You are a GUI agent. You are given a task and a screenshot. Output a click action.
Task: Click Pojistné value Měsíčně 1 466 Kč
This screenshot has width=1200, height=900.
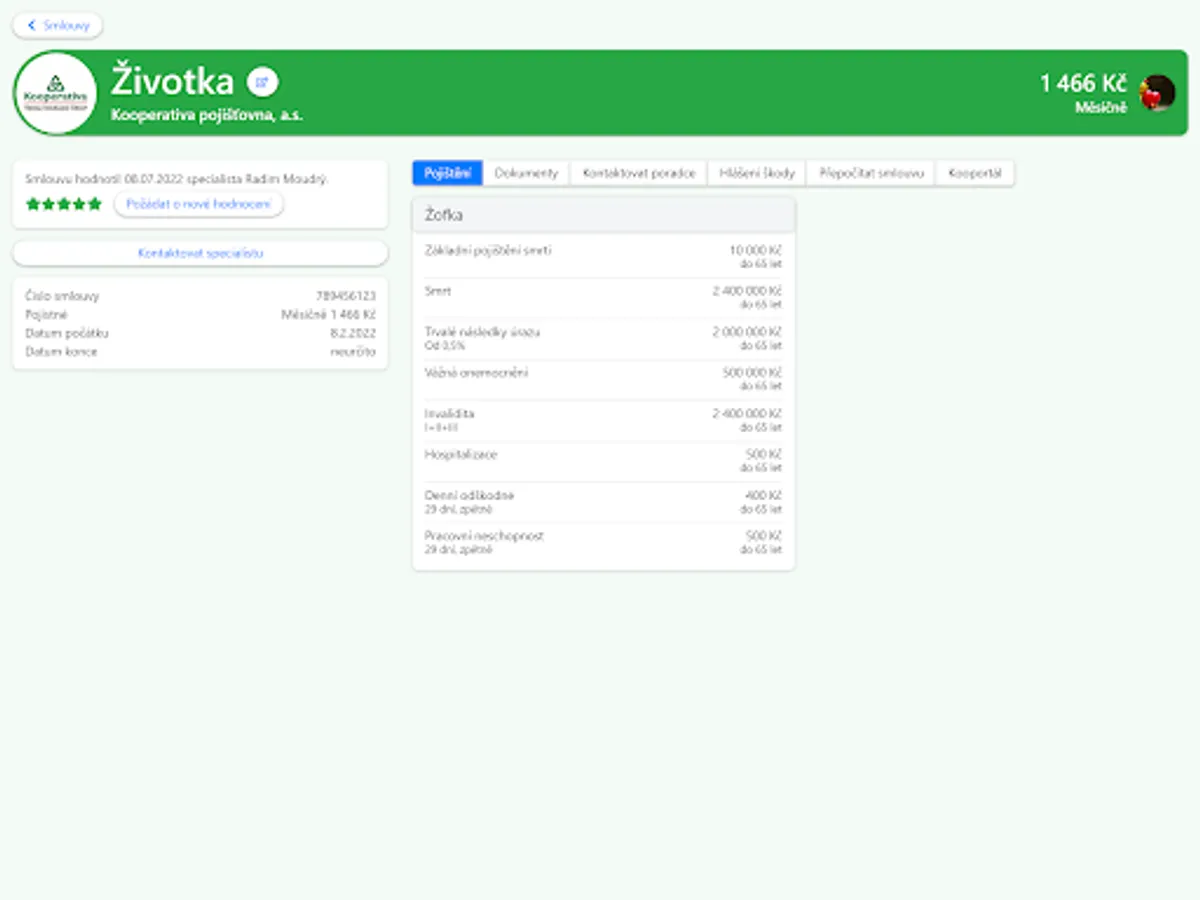(329, 315)
